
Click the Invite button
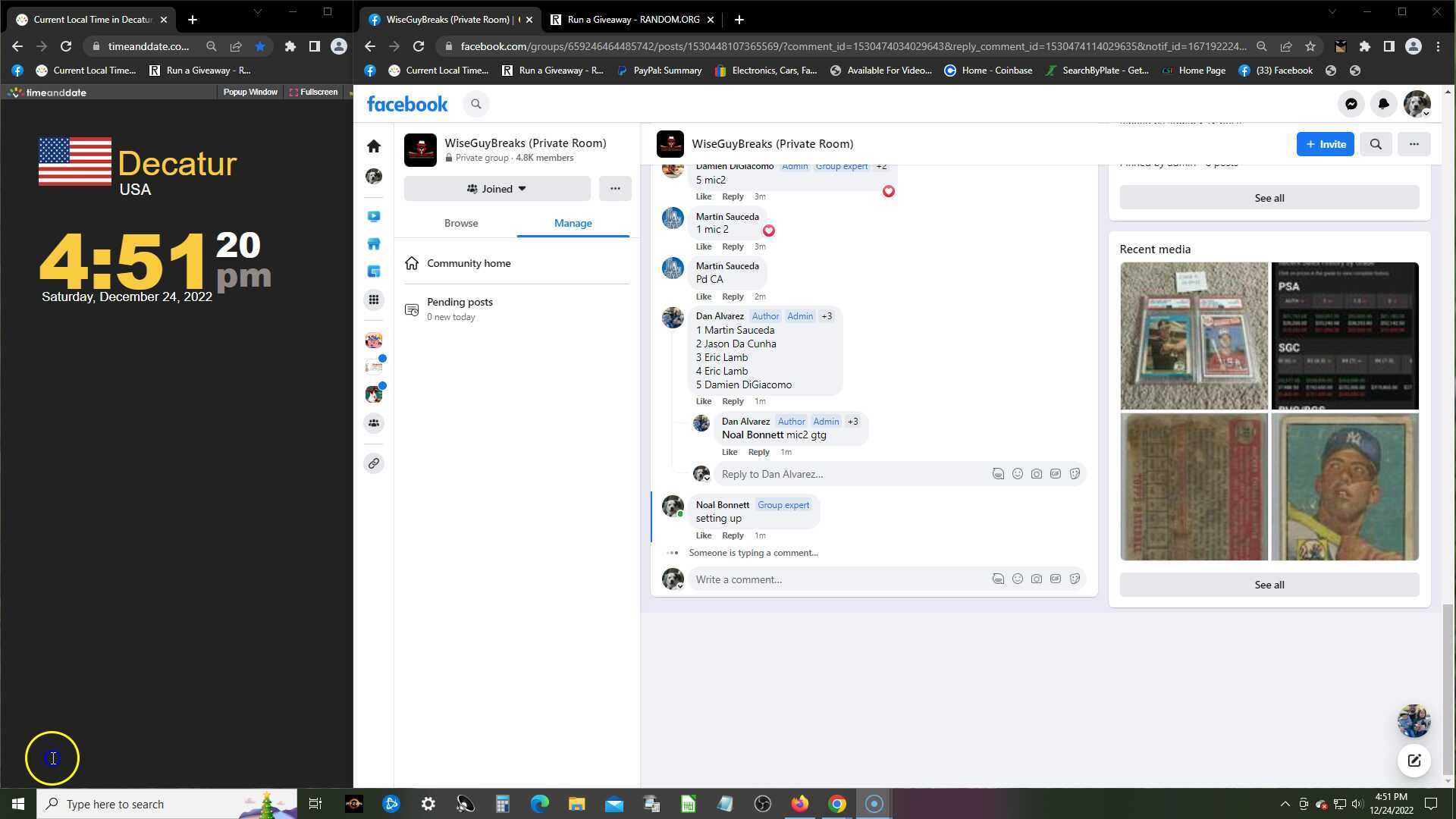click(x=1325, y=144)
